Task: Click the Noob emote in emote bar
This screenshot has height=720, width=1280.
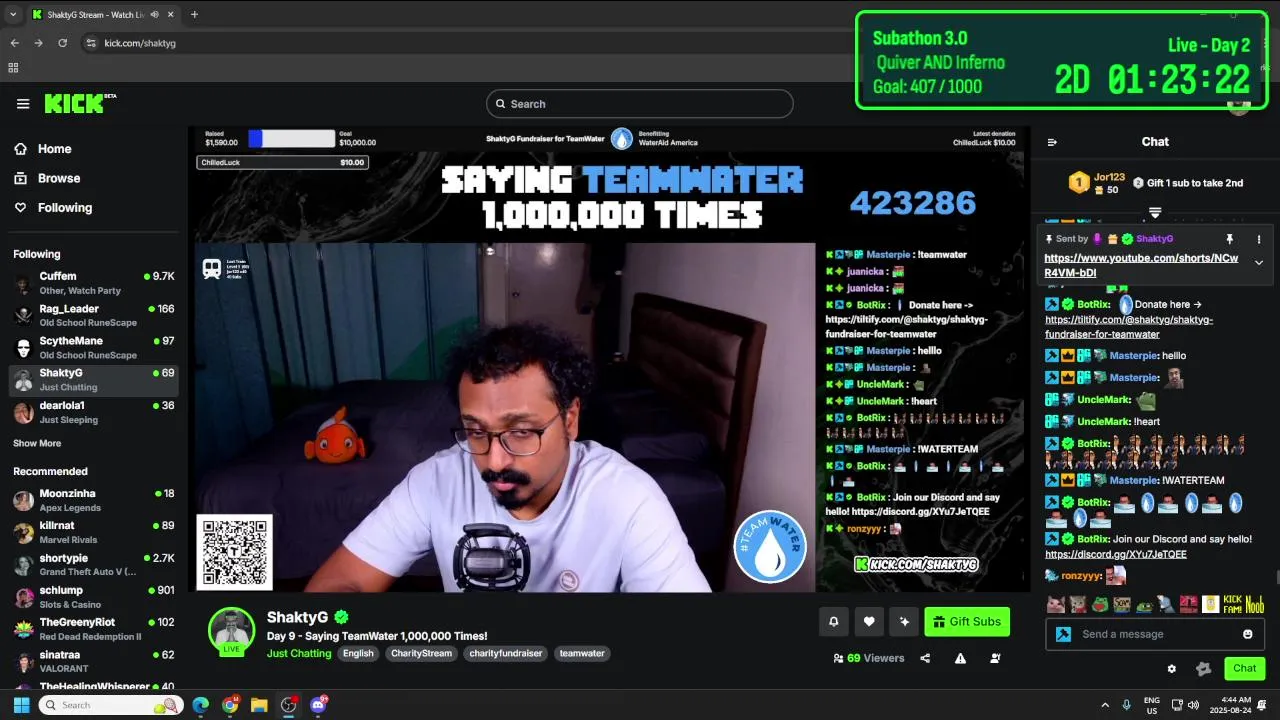Action: (x=1255, y=604)
